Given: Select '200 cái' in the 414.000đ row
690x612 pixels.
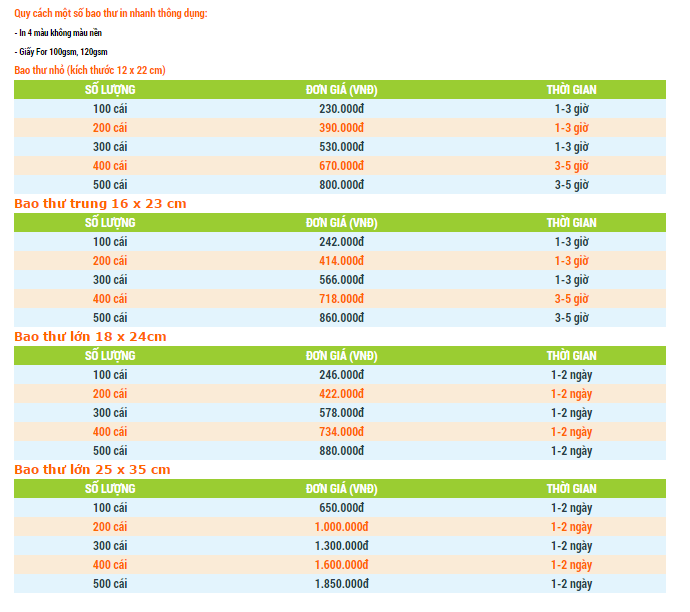Looking at the screenshot, I should click(110, 260).
